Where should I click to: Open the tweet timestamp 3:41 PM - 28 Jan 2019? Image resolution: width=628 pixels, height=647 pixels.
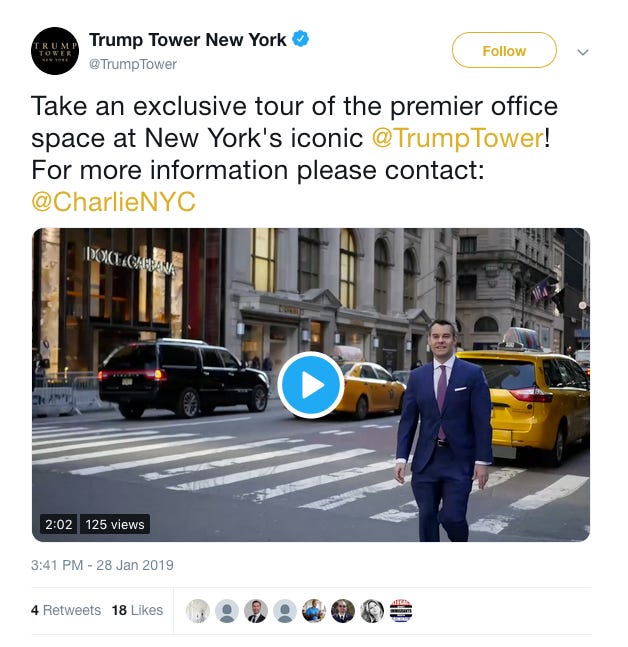(102, 565)
